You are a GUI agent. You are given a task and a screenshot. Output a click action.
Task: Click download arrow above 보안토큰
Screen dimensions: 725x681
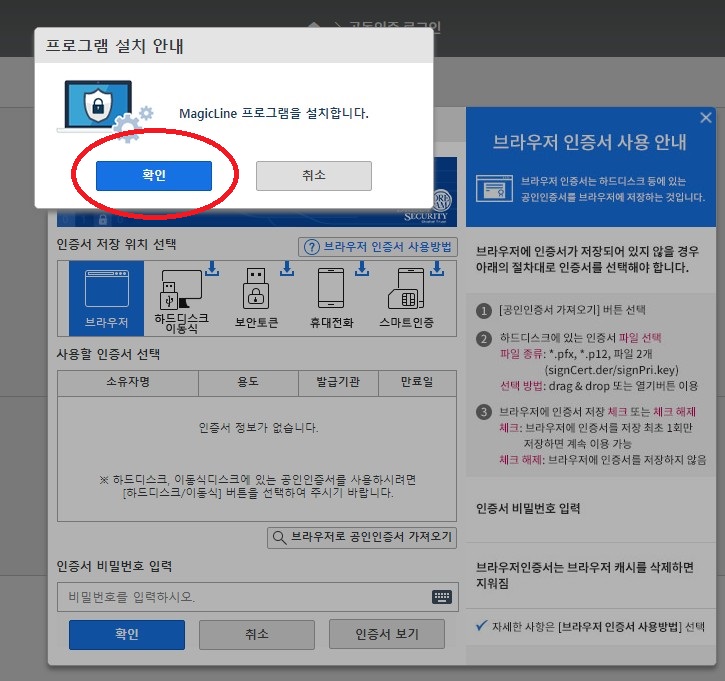(287, 269)
